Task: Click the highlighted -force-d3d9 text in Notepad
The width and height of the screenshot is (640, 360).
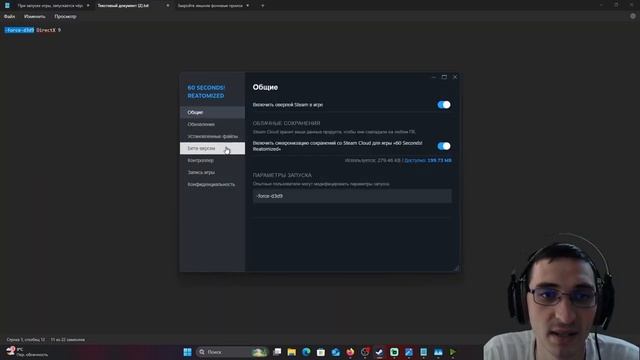Action: pyautogui.click(x=20, y=30)
